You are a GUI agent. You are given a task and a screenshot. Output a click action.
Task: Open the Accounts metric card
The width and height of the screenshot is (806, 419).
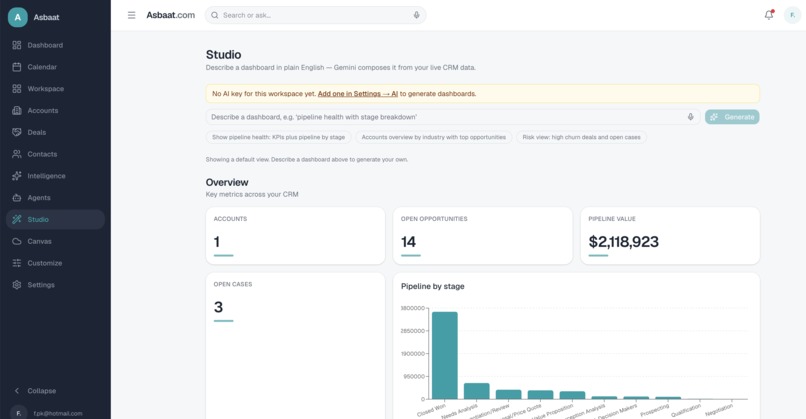pos(296,236)
